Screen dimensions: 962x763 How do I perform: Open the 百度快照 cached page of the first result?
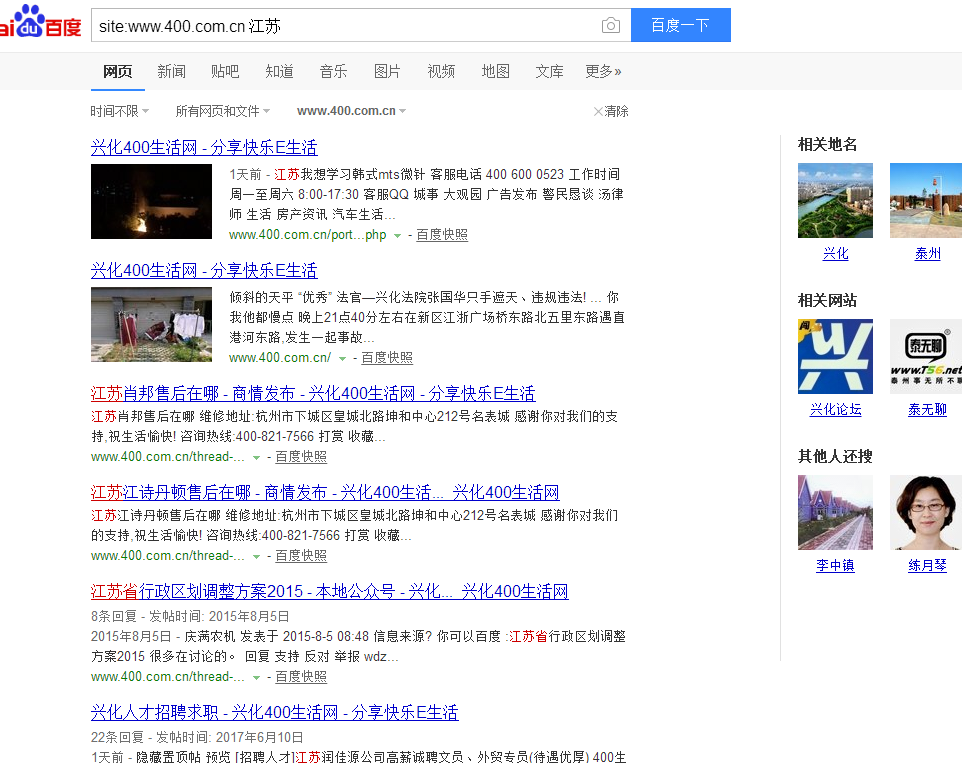(x=444, y=235)
